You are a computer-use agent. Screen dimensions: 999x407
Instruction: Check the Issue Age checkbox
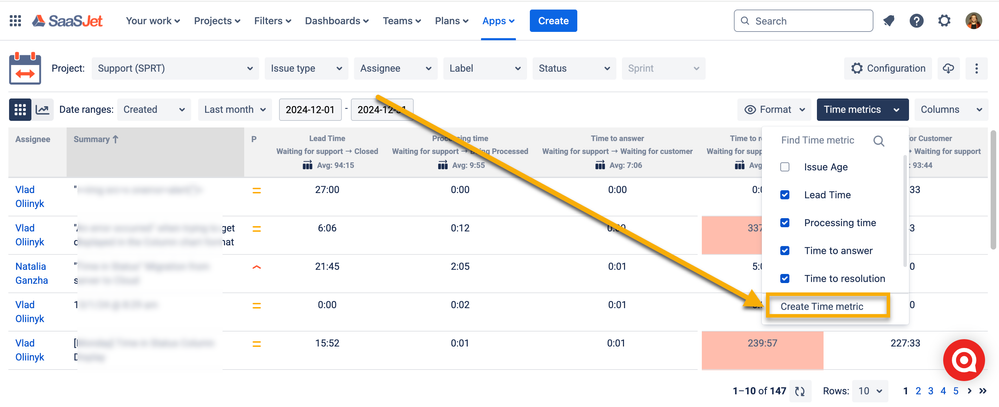pyautogui.click(x=785, y=167)
